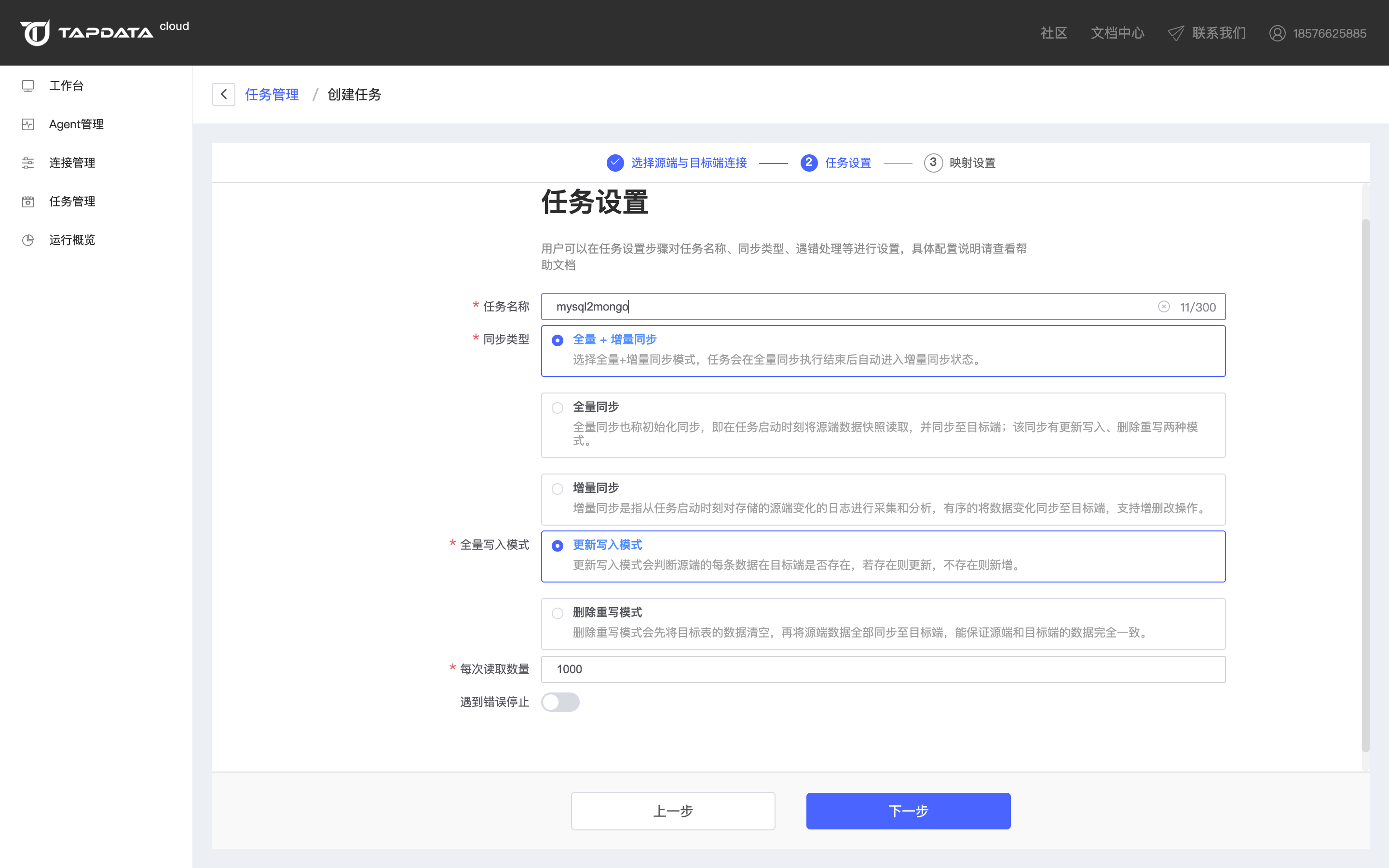Enable the 遇到错误停止 switch
The width and height of the screenshot is (1389, 868).
coord(560,702)
